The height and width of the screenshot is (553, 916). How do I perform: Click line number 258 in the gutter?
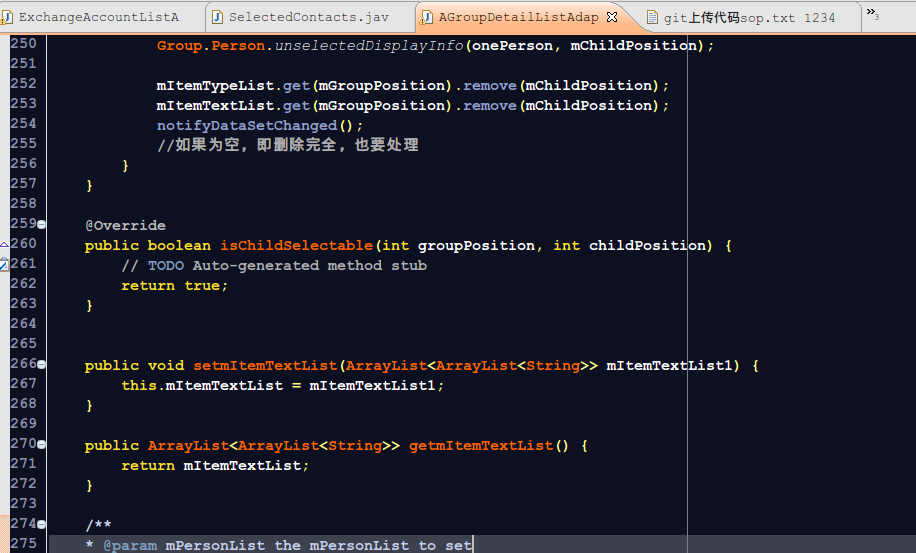(23, 203)
